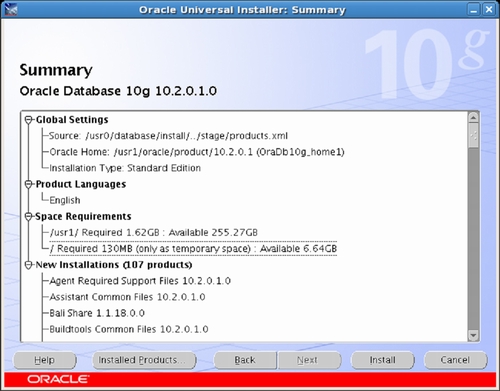Collapse the New Installations node
Image resolution: width=500 pixels, height=391 pixels.
(x=29, y=265)
